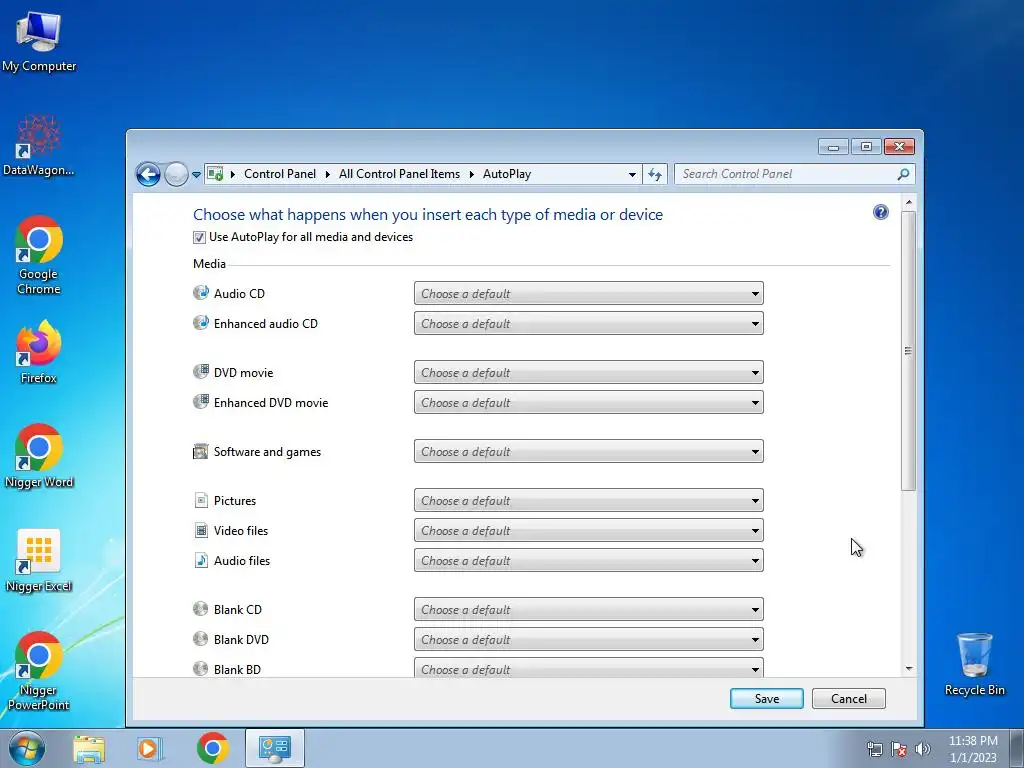
Task: Click the Audio files music note icon
Action: pos(201,560)
